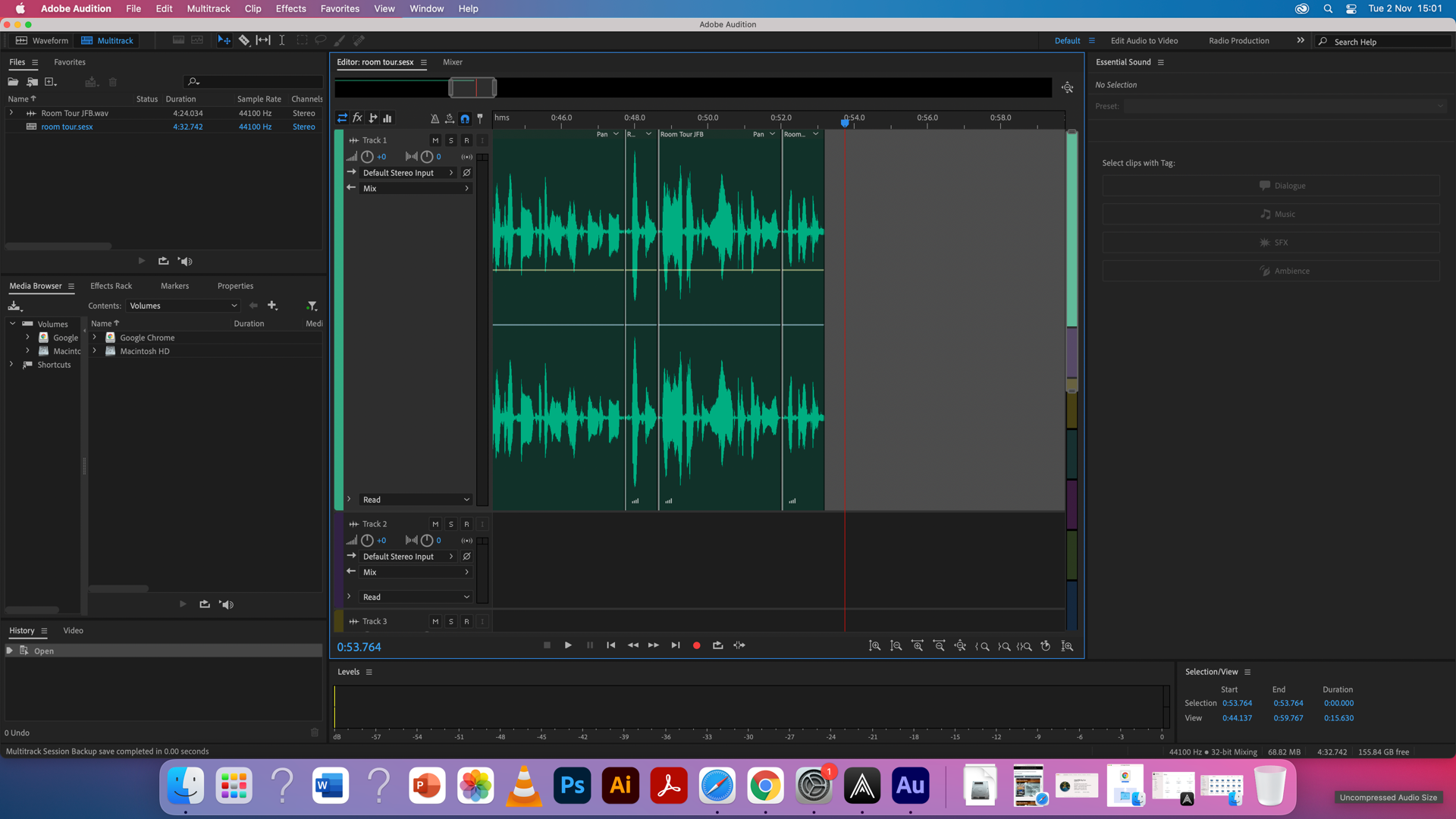Open Track 1 Mix output dropdown

coord(416,189)
